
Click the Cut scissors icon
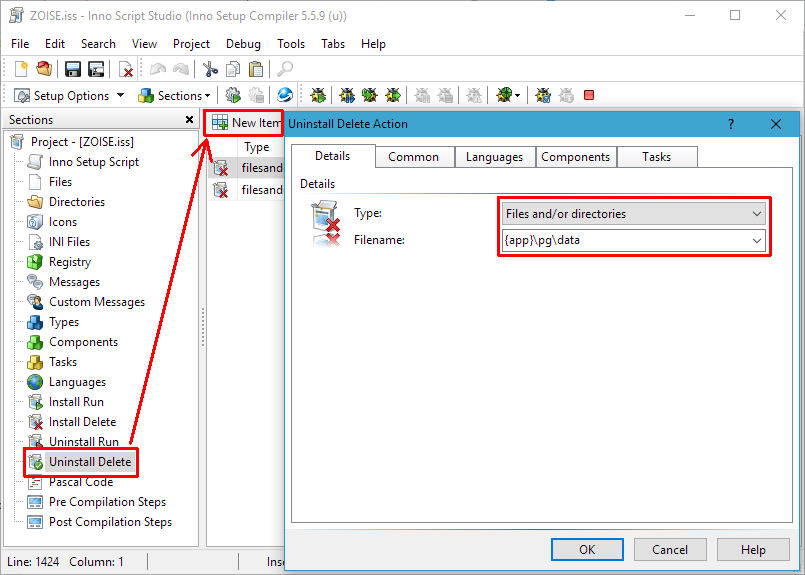click(x=210, y=69)
